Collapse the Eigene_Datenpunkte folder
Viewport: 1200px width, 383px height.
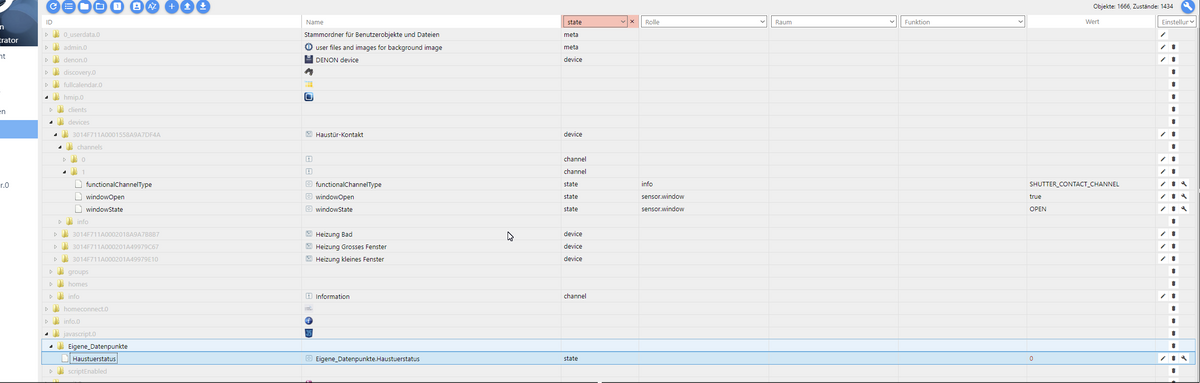coord(50,346)
